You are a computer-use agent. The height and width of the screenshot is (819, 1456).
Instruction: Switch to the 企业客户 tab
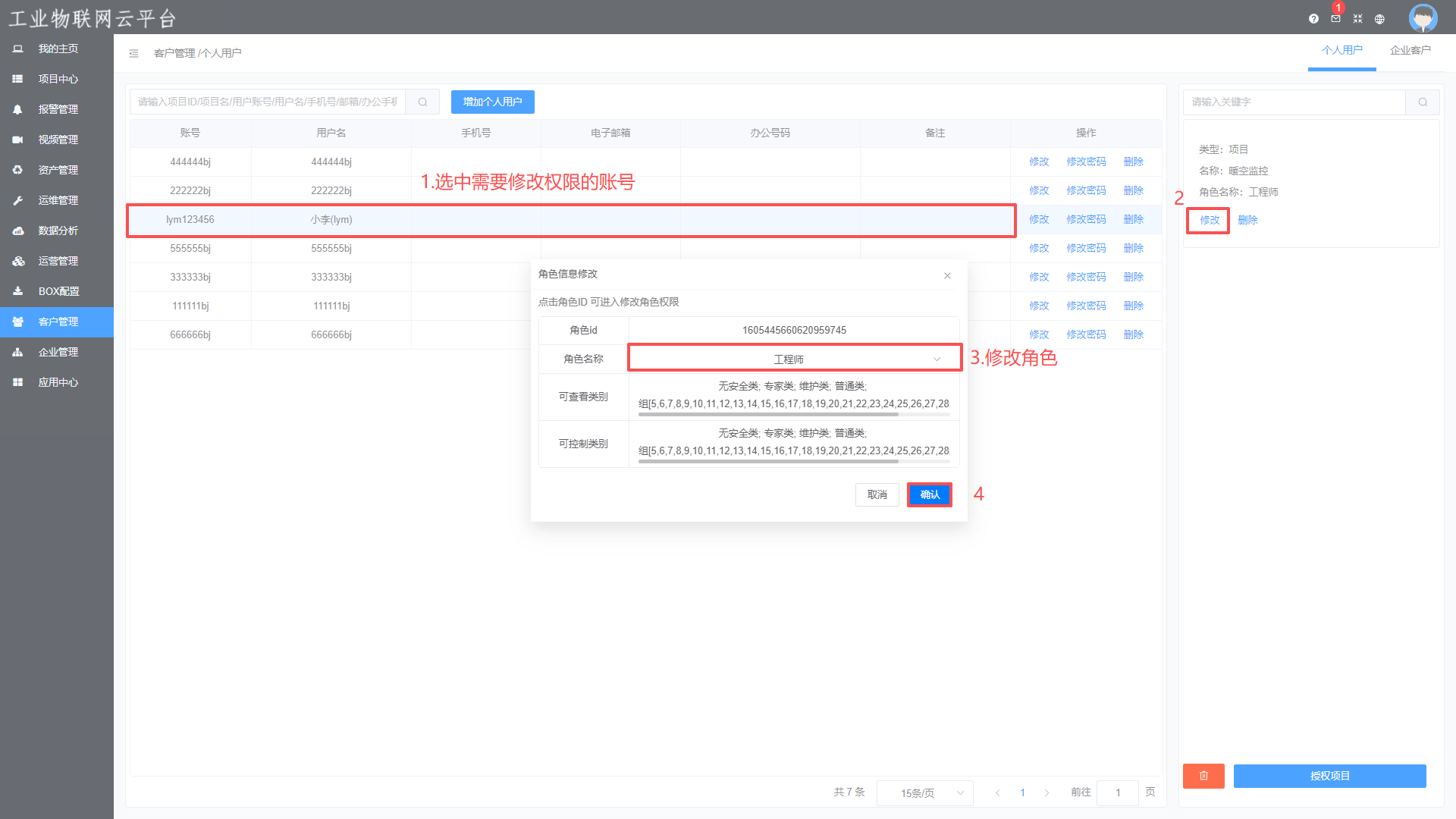click(x=1410, y=50)
